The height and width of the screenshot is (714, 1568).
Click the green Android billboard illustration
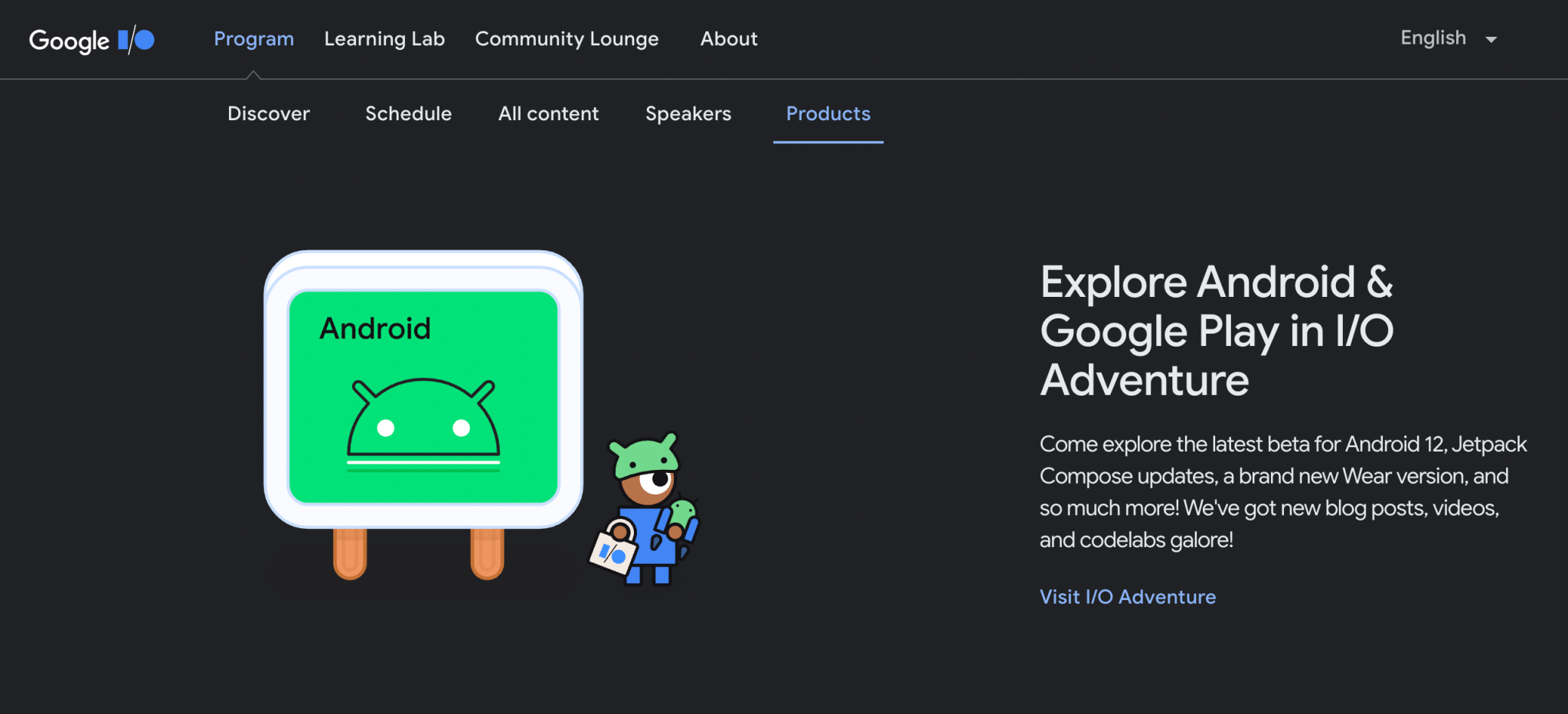(x=423, y=413)
